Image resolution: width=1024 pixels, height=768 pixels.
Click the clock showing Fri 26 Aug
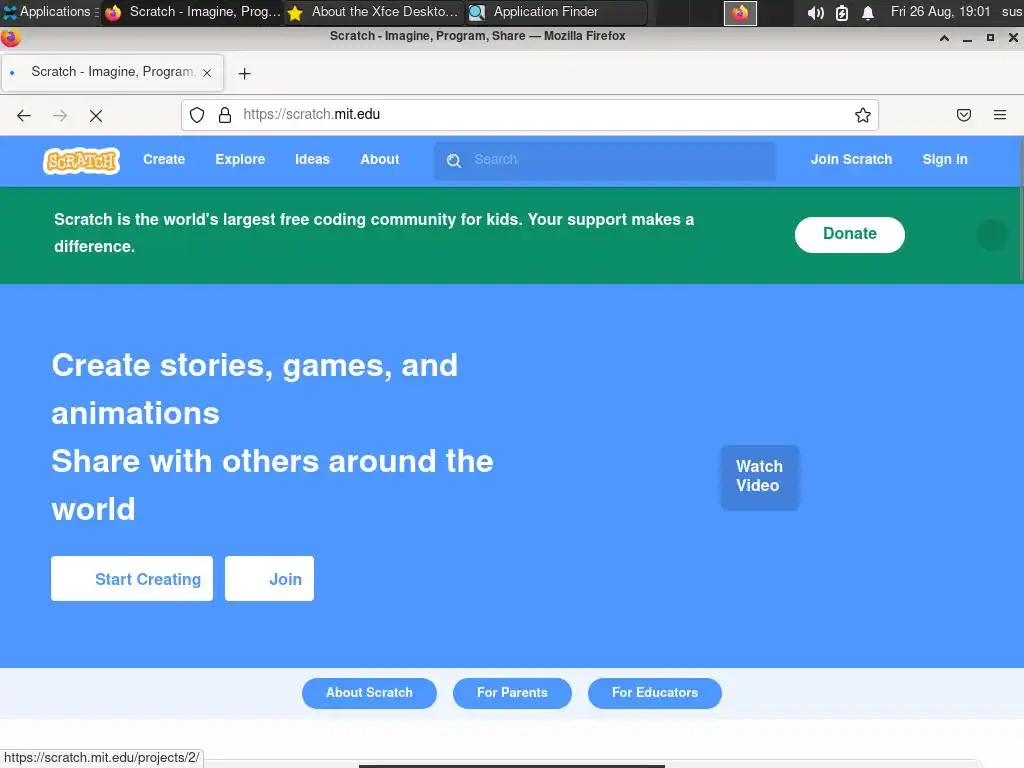coord(940,12)
